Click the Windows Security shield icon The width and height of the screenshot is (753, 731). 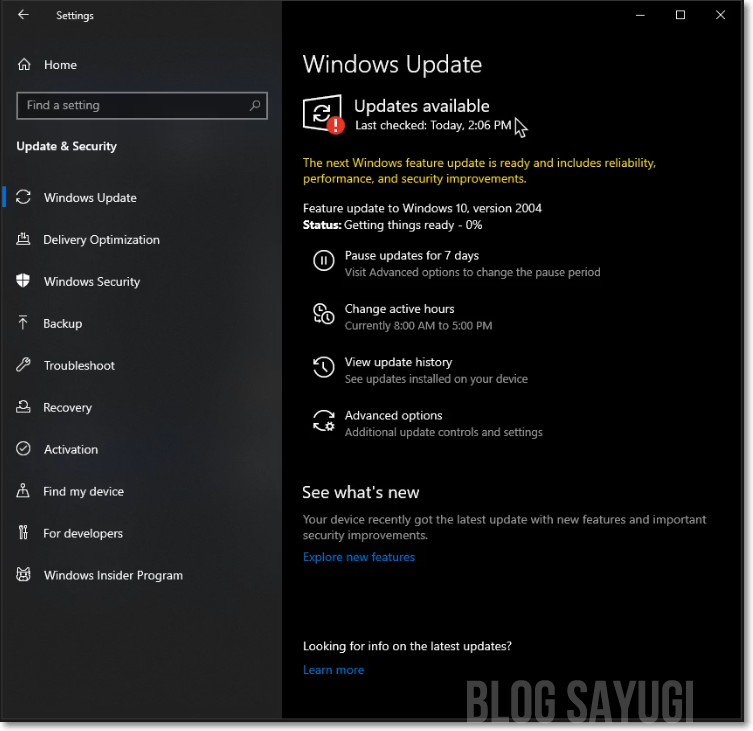click(x=23, y=280)
